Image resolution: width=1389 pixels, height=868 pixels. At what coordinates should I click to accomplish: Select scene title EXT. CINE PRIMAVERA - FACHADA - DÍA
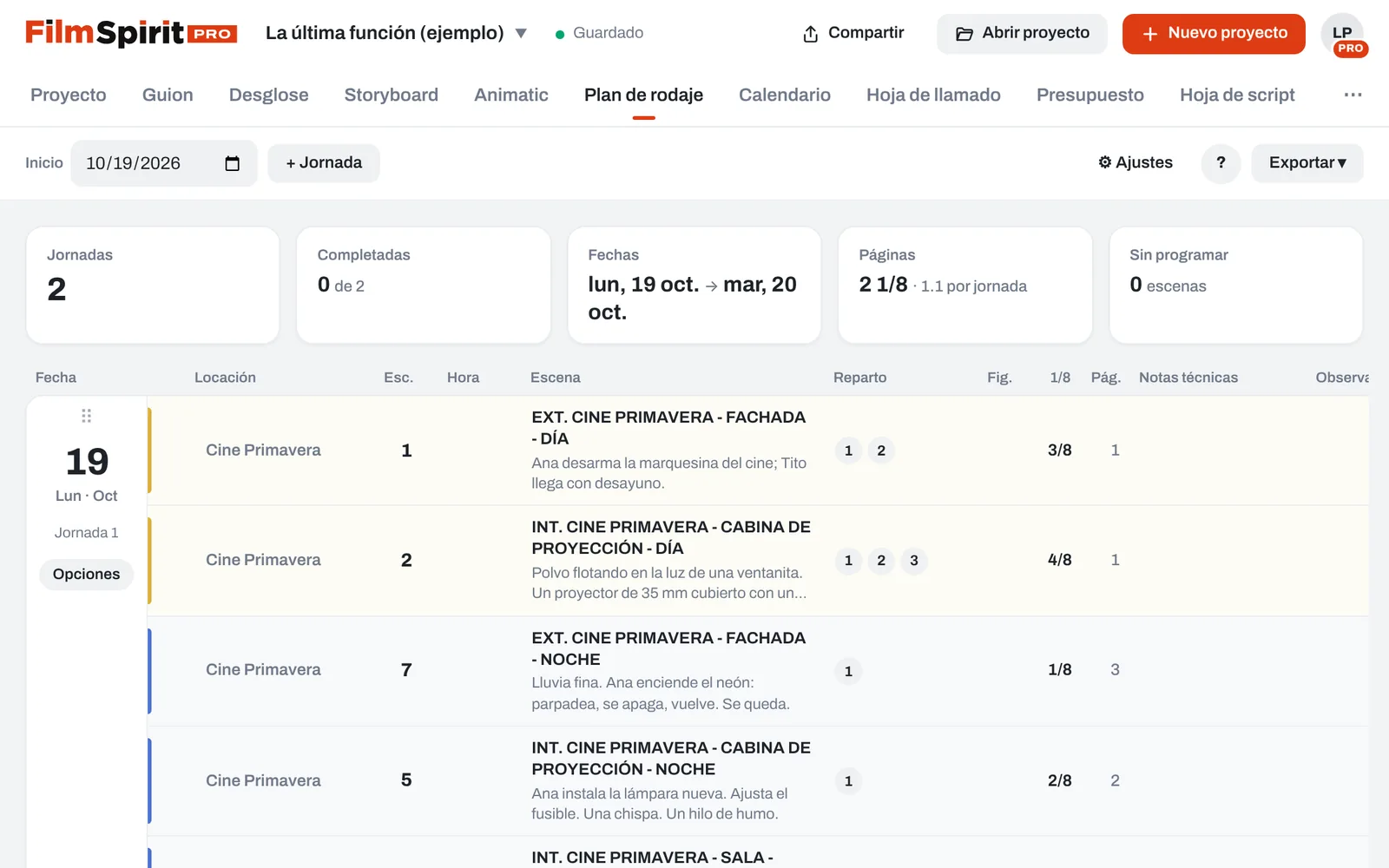668,428
